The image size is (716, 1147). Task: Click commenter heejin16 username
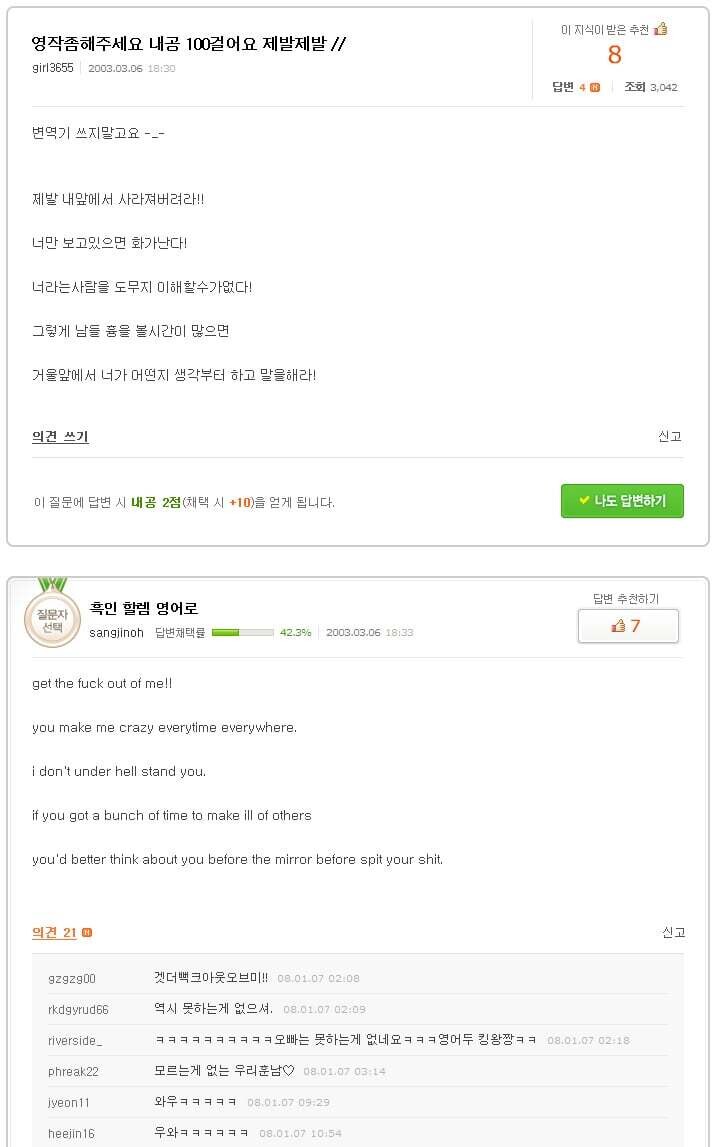coord(71,1134)
